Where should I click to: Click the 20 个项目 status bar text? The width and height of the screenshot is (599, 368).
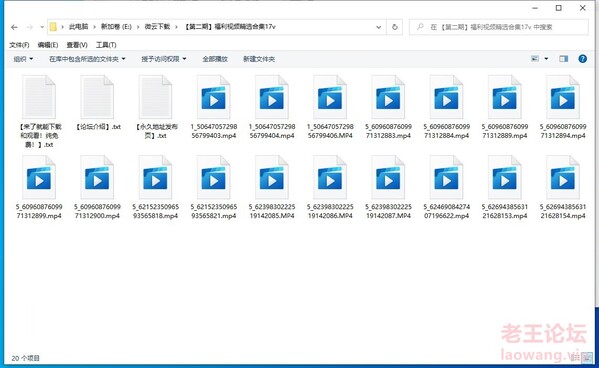(x=25, y=358)
